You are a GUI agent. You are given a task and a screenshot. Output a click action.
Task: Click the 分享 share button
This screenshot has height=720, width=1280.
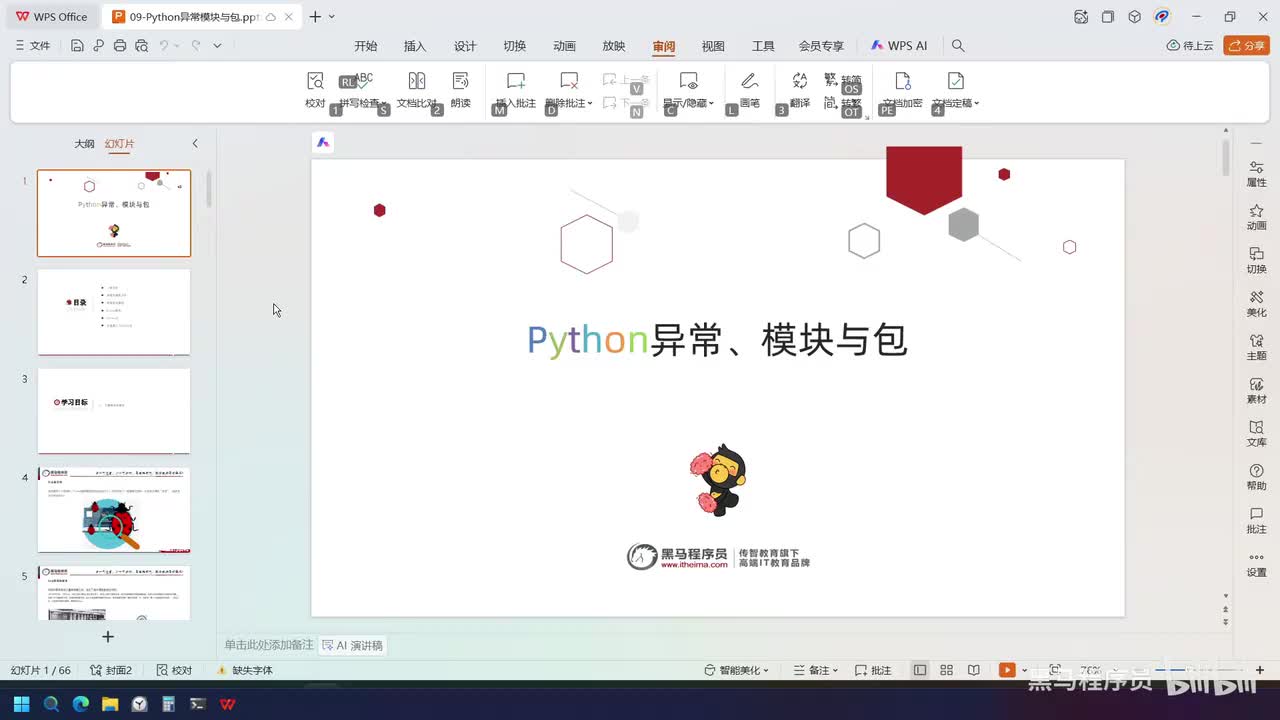pos(1246,46)
